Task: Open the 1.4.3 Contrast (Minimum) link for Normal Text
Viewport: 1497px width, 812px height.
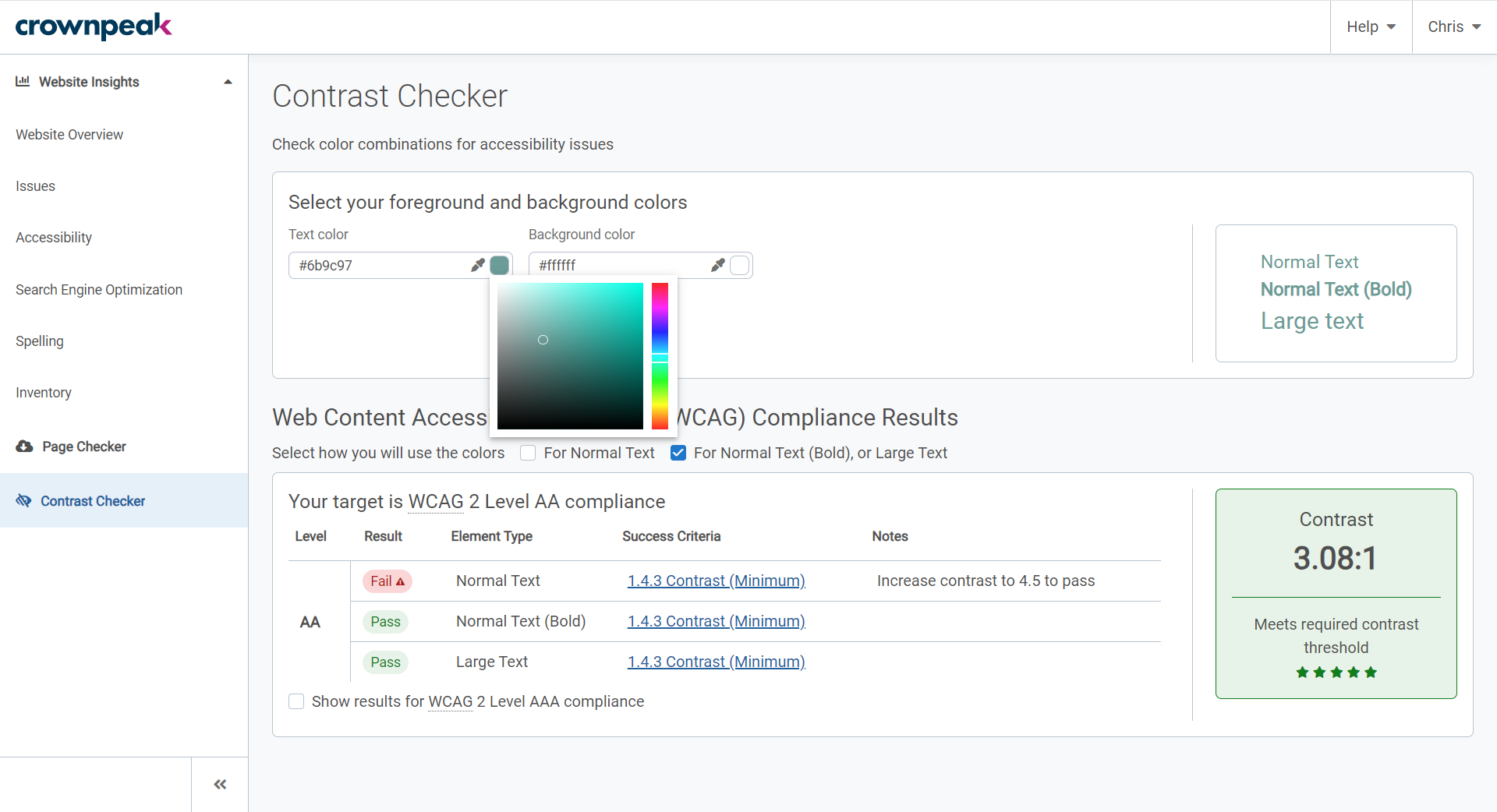Action: pos(716,581)
